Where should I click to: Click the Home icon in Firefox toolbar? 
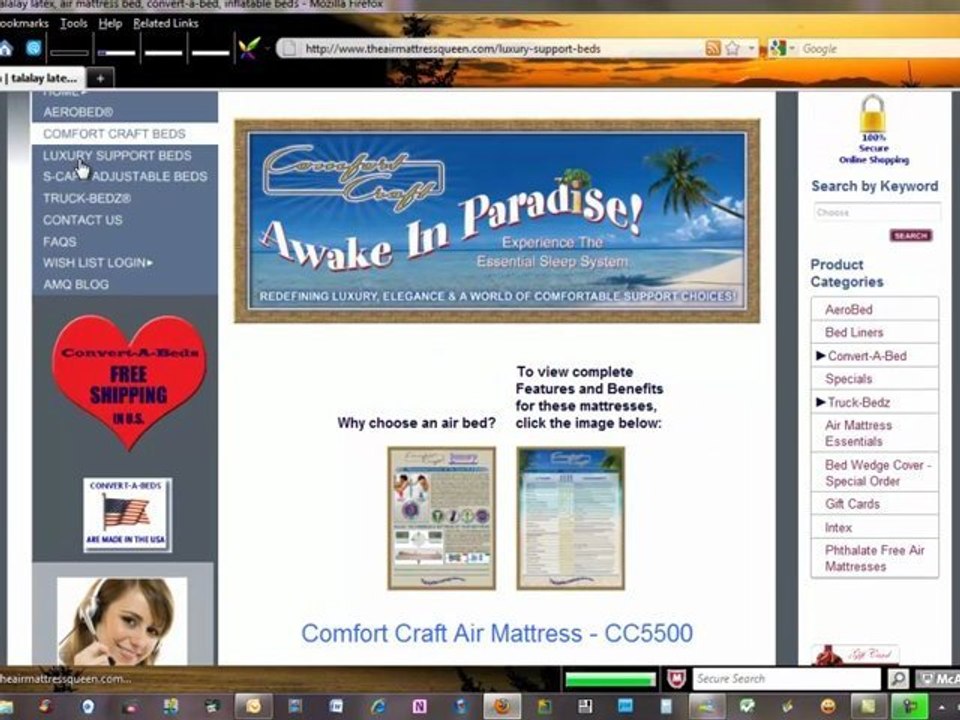coord(6,48)
